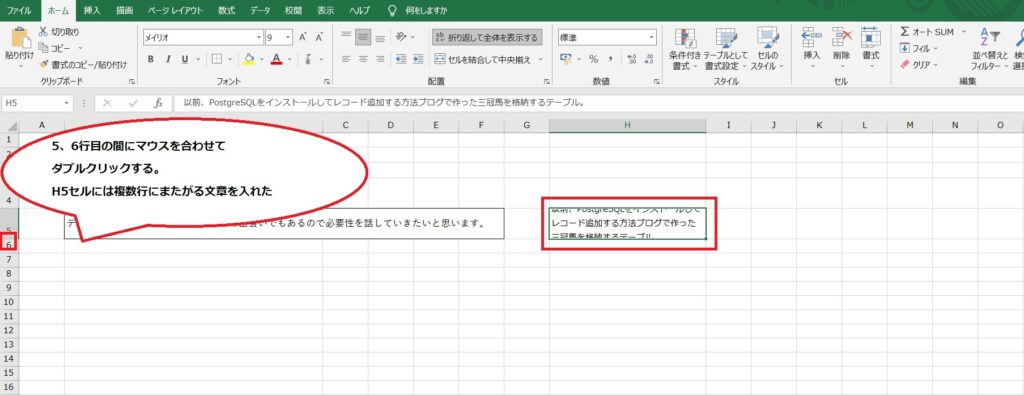This screenshot has height=395, width=1024.
Task: Center text horizontally
Action: click(363, 59)
